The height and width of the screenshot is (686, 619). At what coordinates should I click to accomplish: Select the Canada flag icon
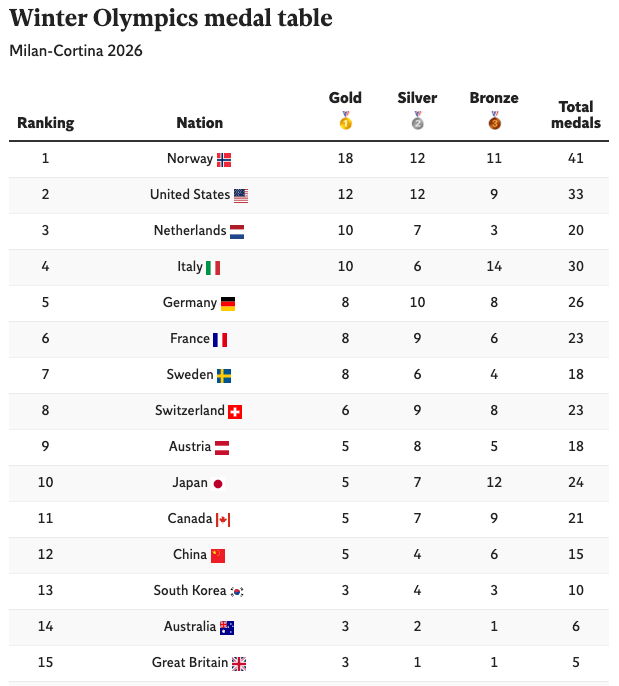pyautogui.click(x=223, y=519)
